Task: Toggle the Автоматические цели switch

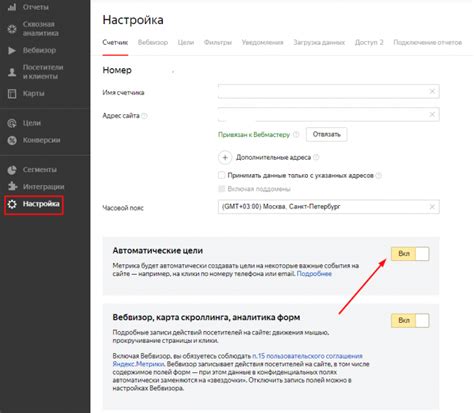Action: click(410, 254)
